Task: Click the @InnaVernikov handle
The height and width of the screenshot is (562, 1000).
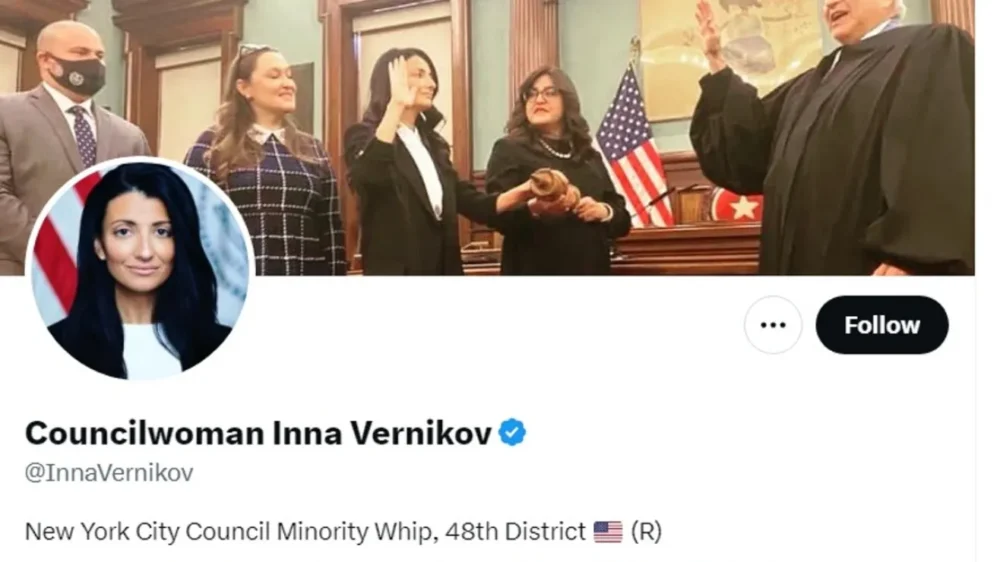Action: 109,473
